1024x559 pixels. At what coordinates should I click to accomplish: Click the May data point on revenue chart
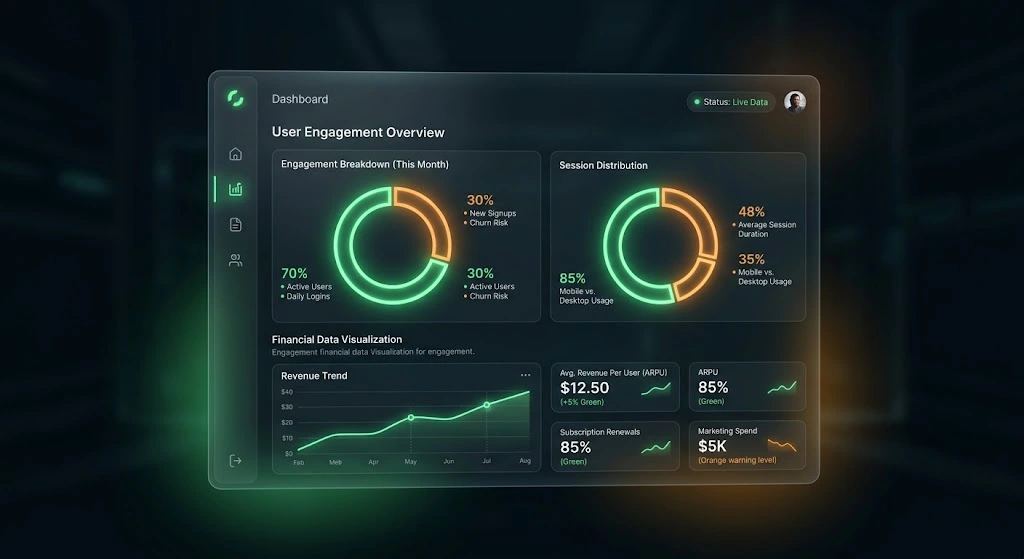411,417
